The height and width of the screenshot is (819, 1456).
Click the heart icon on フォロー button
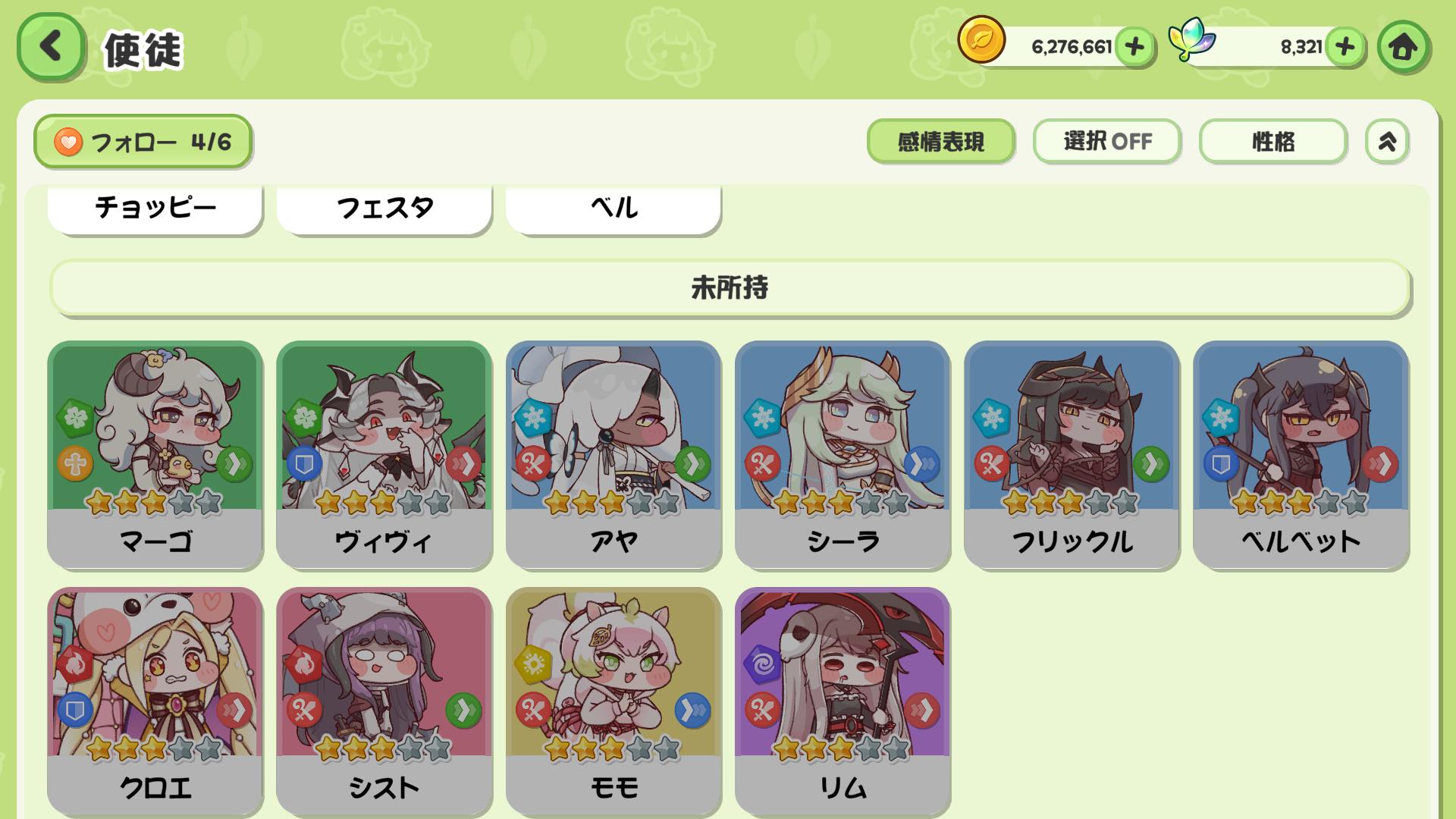click(68, 142)
